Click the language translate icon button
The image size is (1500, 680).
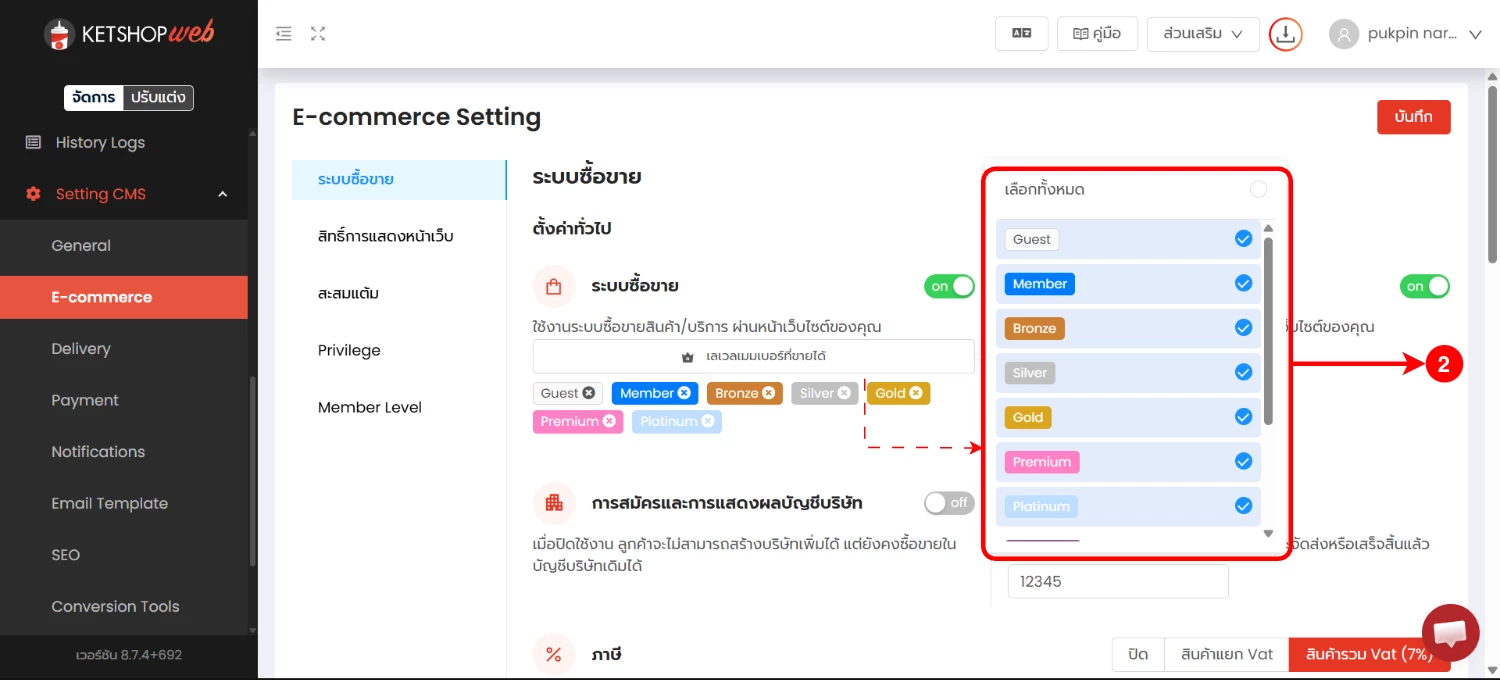1021,34
